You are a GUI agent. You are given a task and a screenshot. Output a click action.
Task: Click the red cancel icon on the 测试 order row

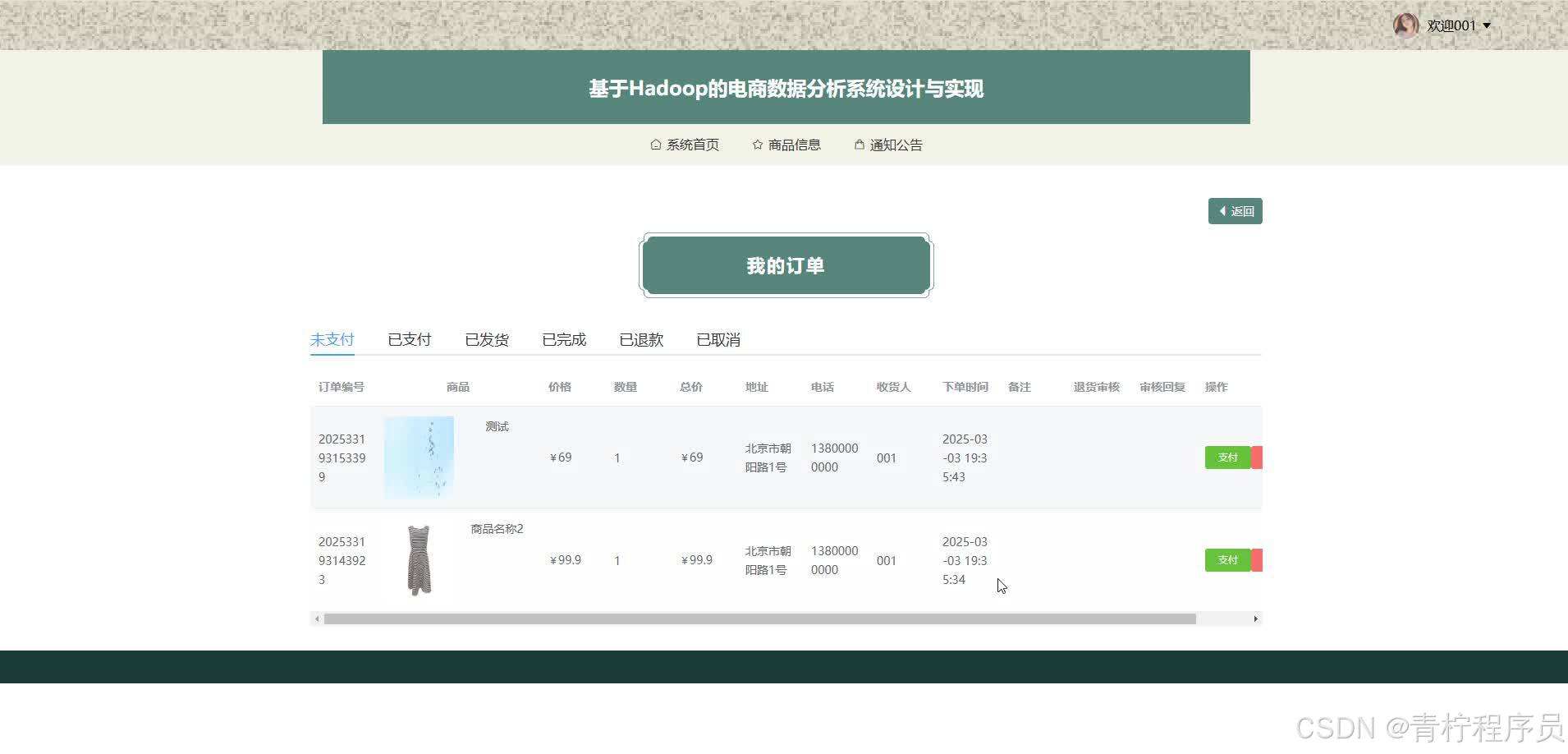pyautogui.click(x=1257, y=457)
